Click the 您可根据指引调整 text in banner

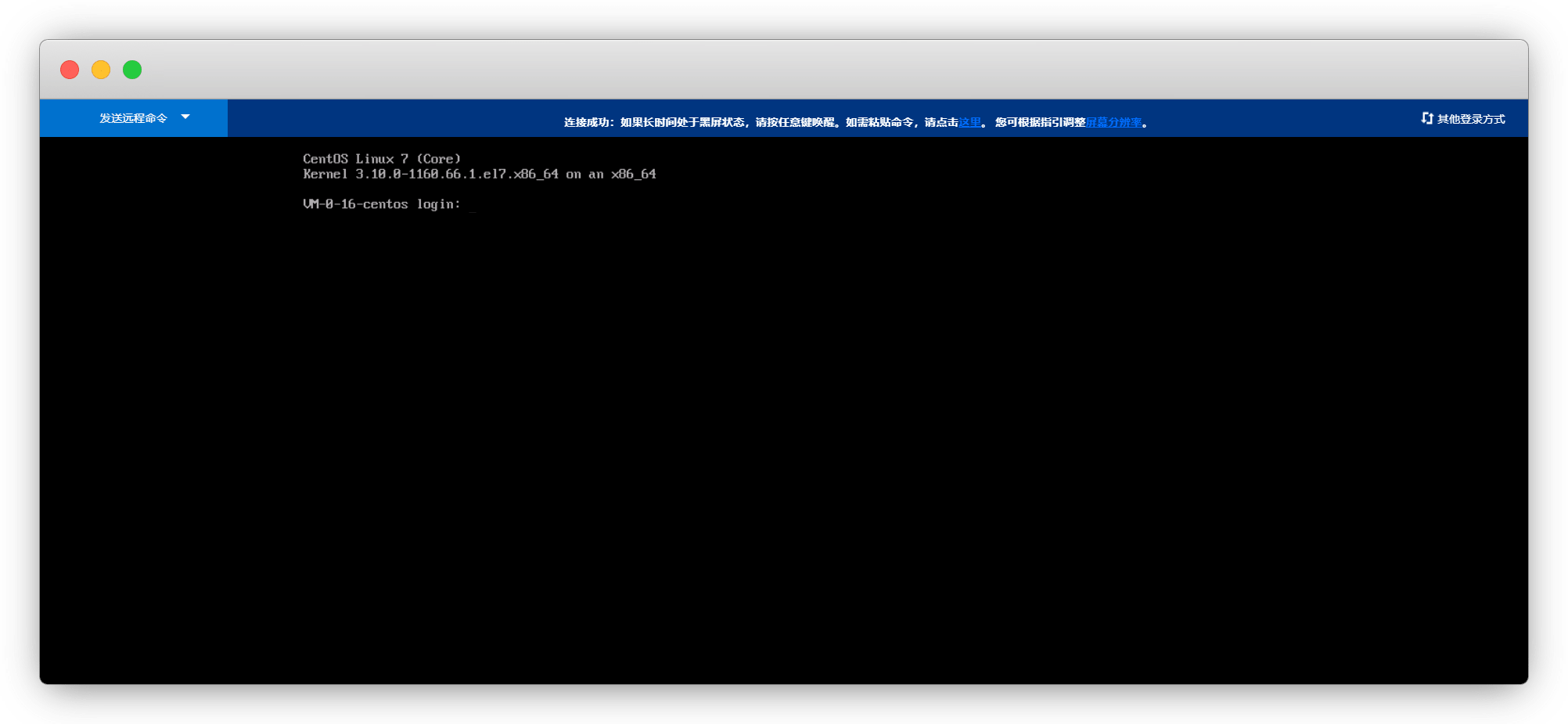pos(1040,122)
